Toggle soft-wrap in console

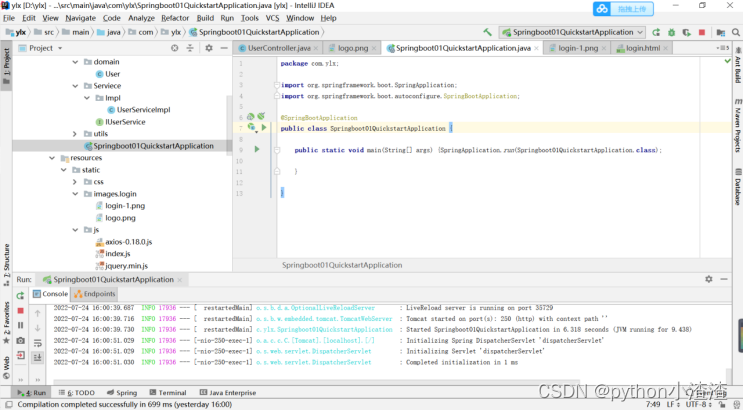pyautogui.click(x=37, y=343)
